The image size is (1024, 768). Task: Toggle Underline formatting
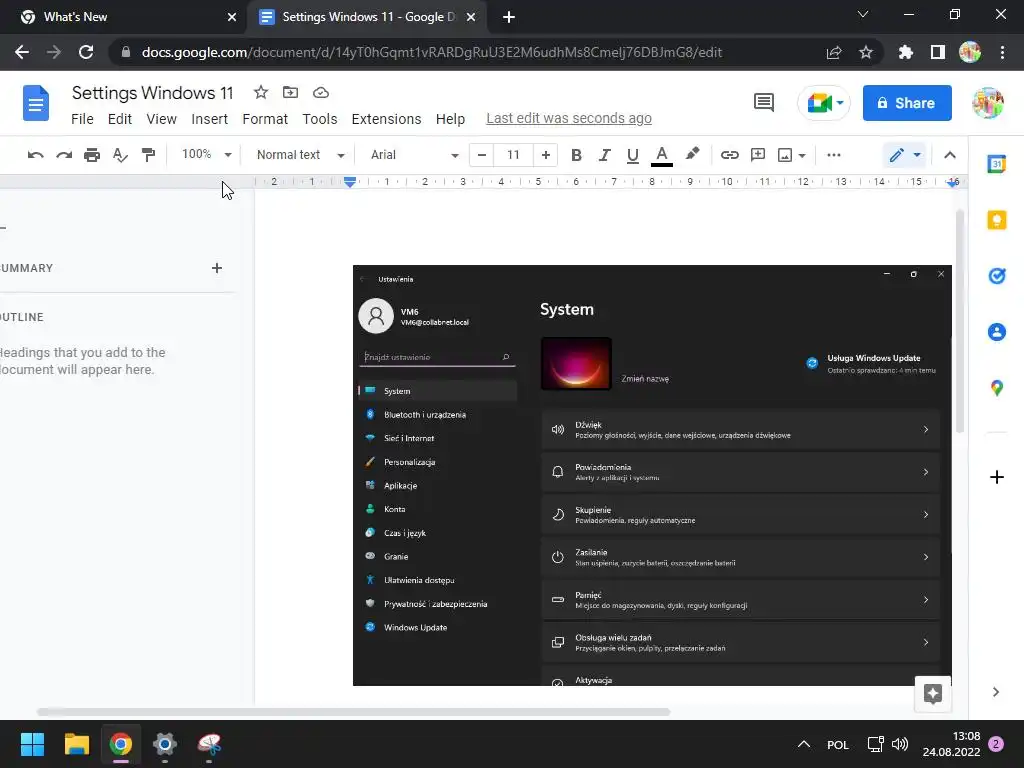pyautogui.click(x=632, y=155)
